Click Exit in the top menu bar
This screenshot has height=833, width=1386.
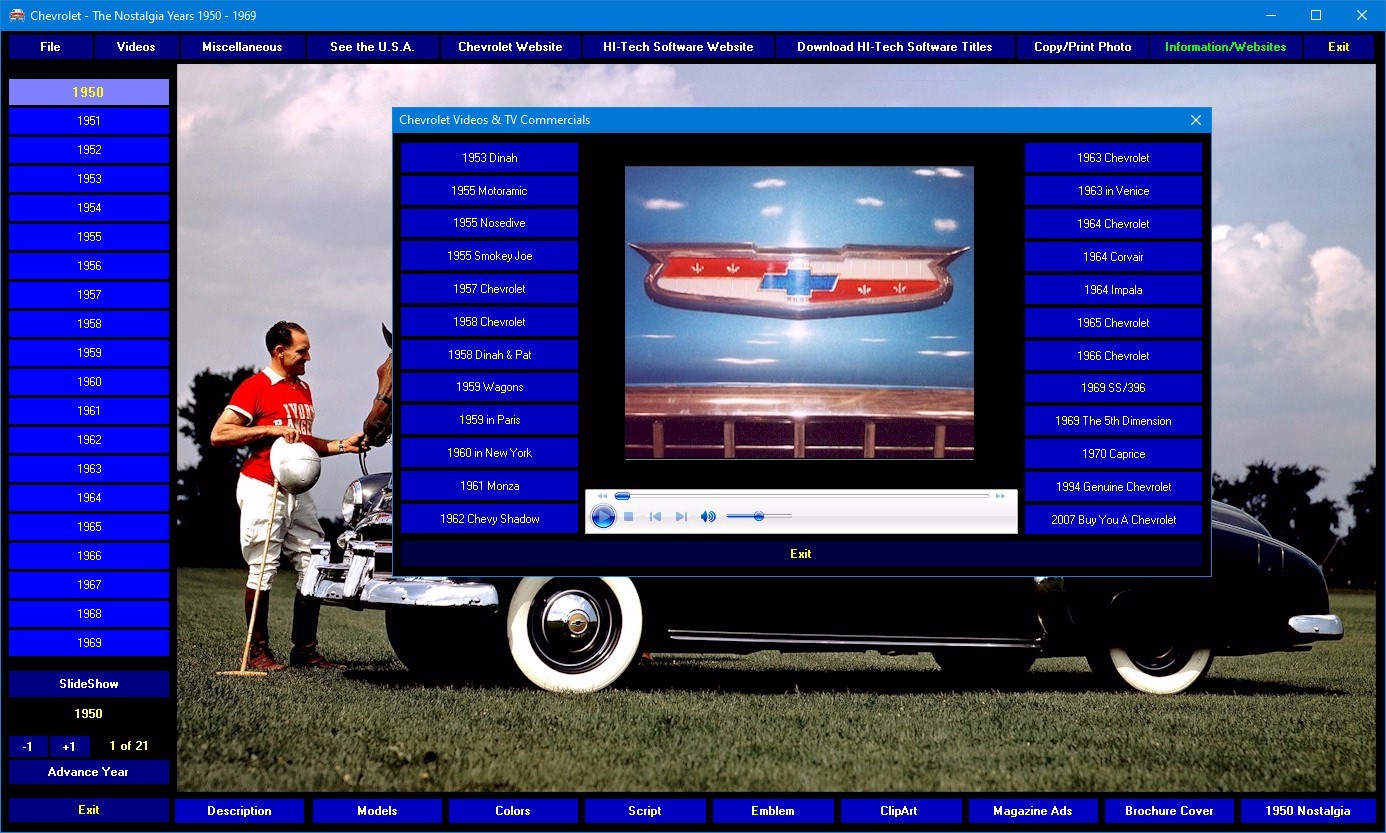coord(1339,47)
